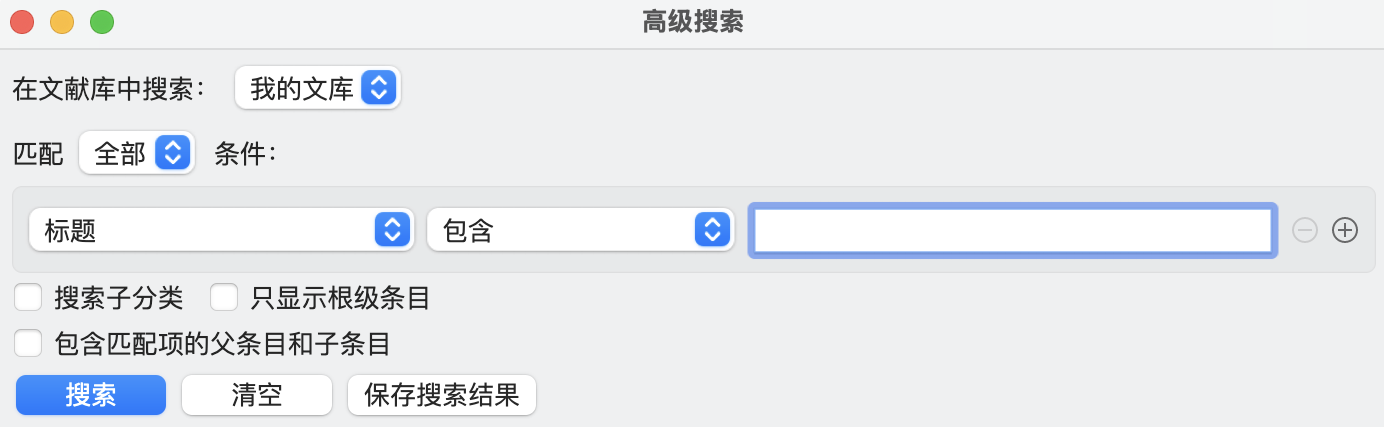Focus the search condition text field

(x=1012, y=231)
